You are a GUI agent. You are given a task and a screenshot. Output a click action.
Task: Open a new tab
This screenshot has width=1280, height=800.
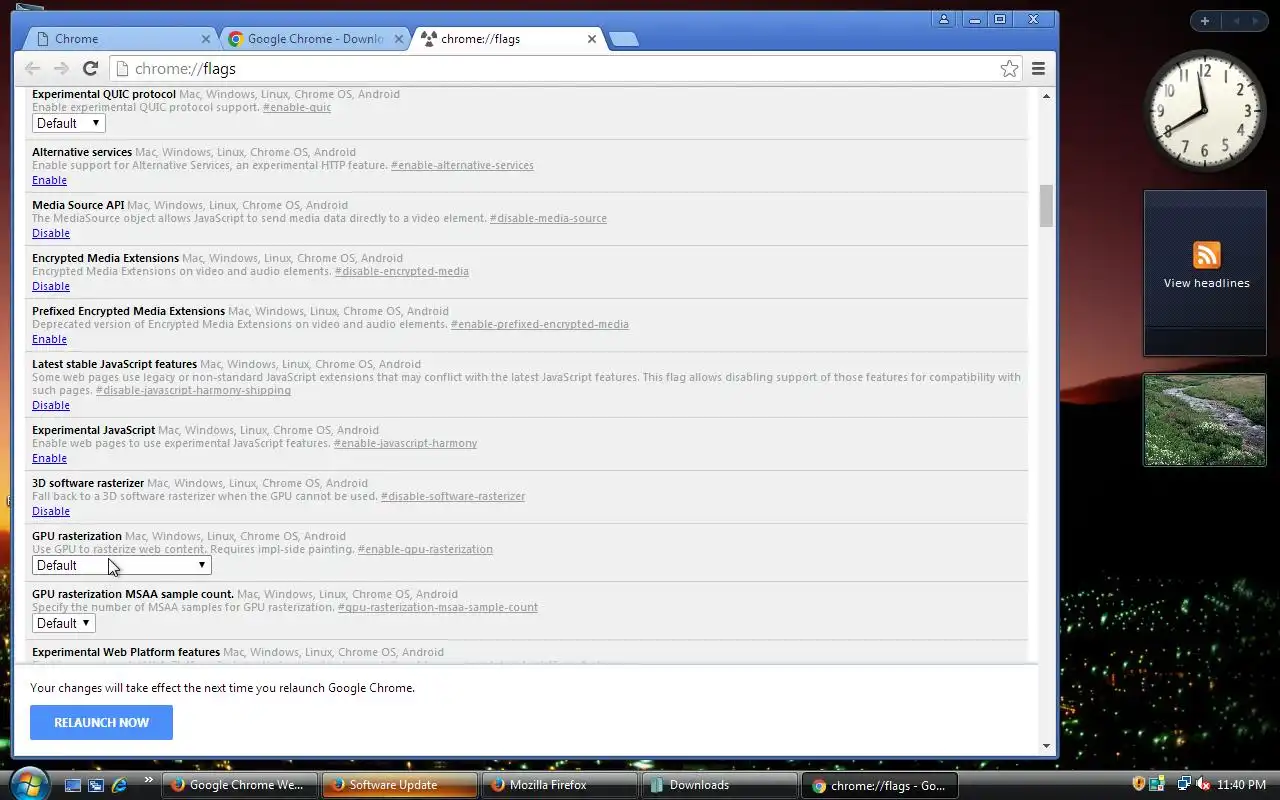[623, 40]
